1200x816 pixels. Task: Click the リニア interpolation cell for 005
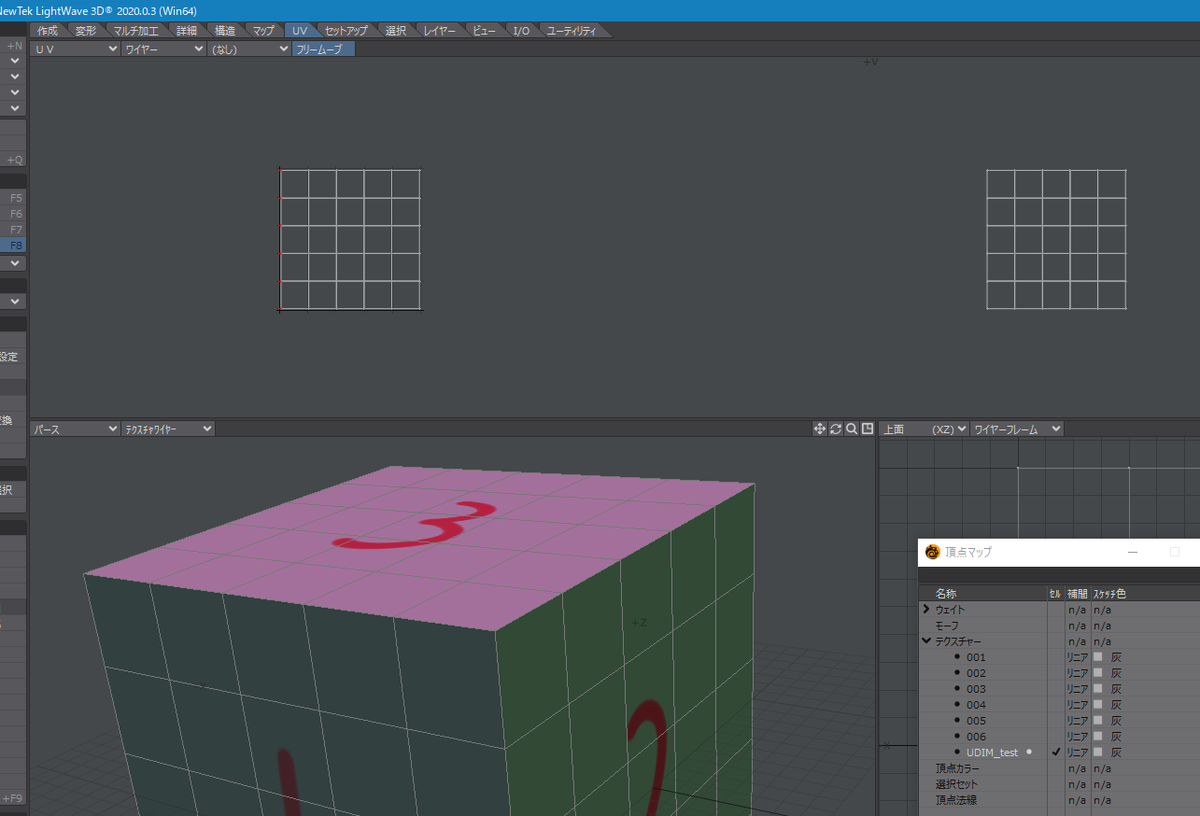(x=1077, y=721)
